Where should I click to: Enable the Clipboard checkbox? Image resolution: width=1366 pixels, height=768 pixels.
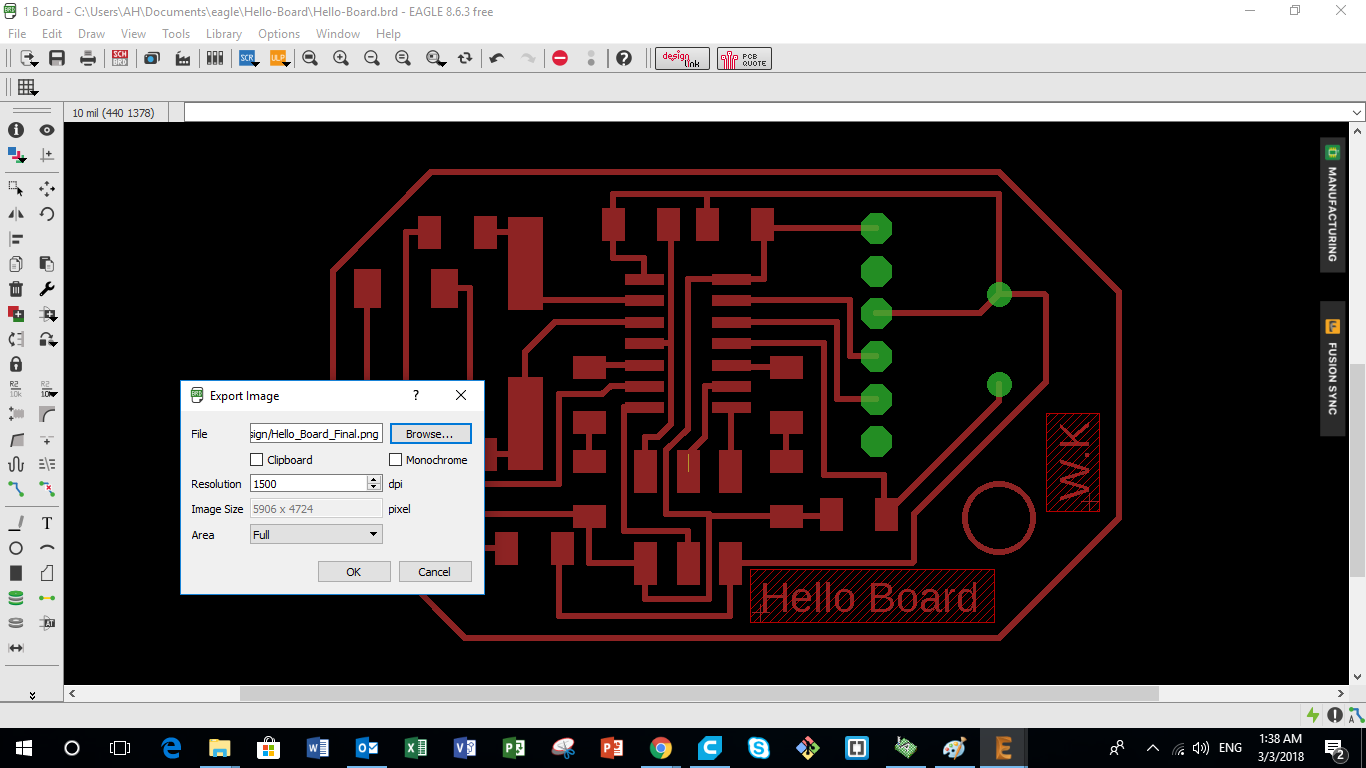(257, 460)
